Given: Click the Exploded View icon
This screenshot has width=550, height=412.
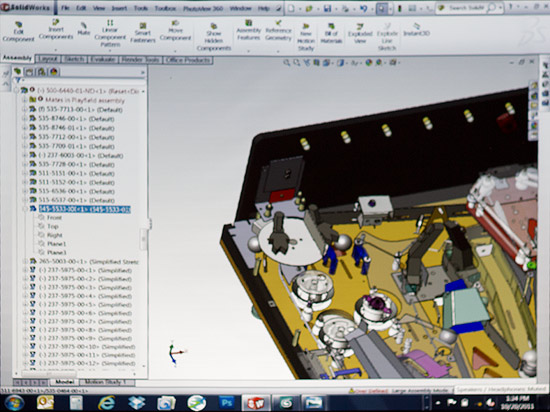Looking at the screenshot, I should click(360, 33).
